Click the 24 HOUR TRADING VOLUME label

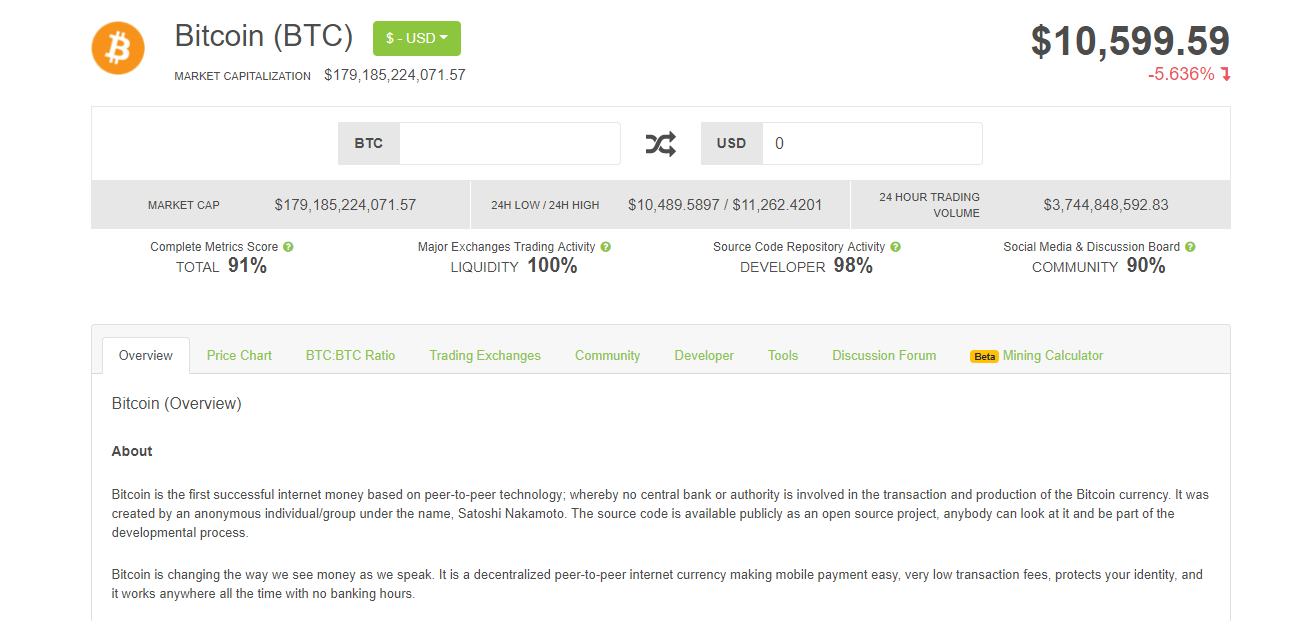click(929, 205)
